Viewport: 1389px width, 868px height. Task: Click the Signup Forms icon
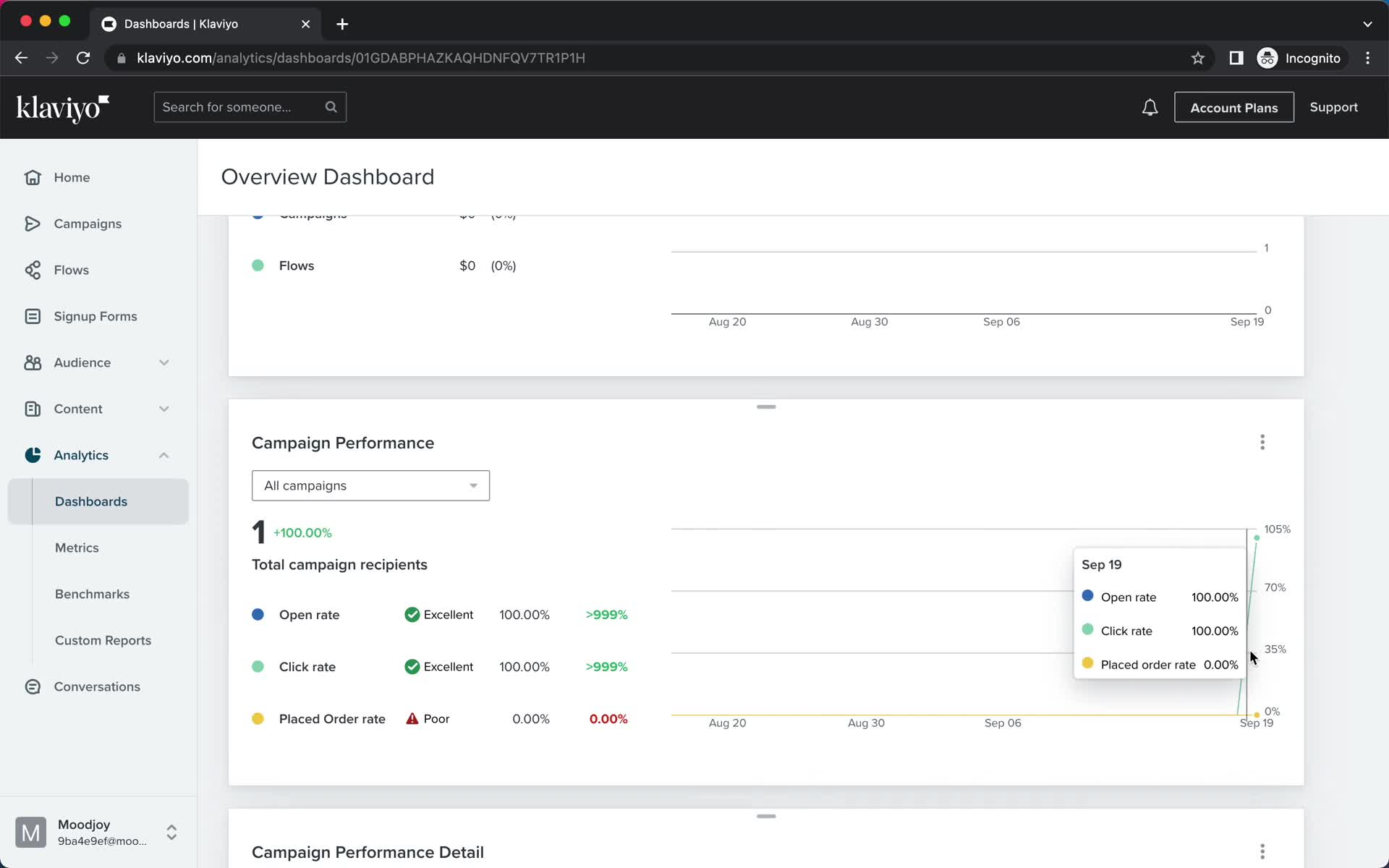(x=33, y=316)
